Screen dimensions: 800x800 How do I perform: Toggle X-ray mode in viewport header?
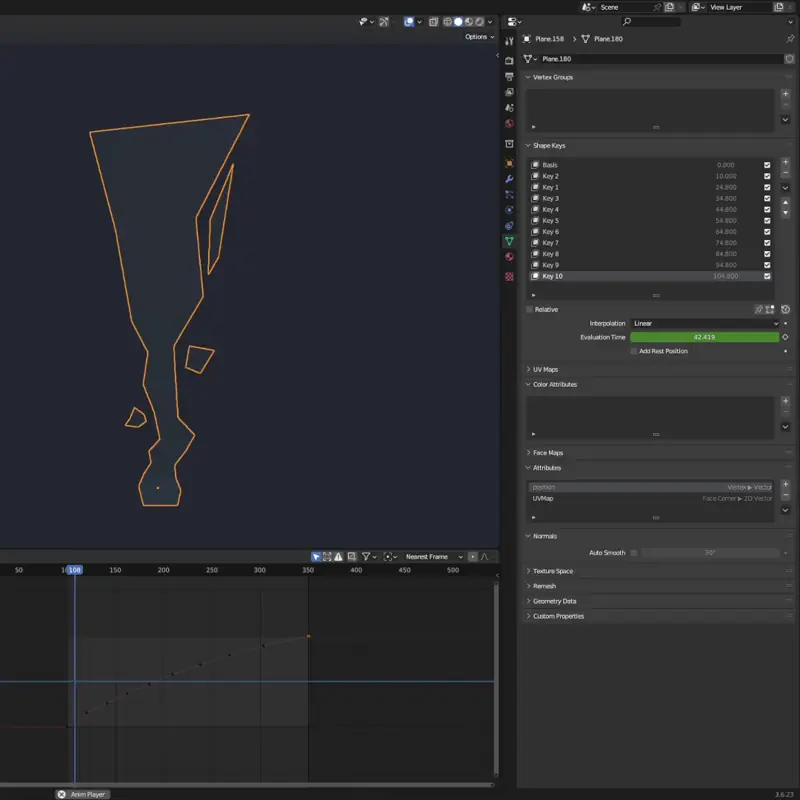click(x=435, y=21)
